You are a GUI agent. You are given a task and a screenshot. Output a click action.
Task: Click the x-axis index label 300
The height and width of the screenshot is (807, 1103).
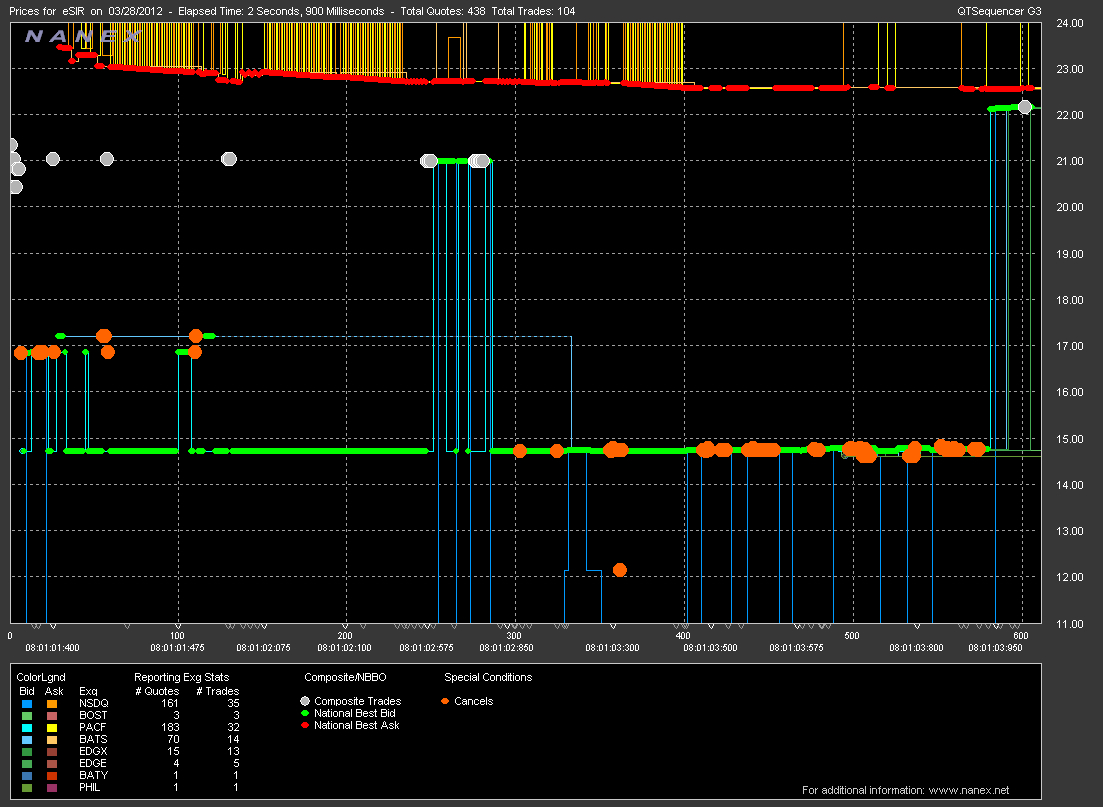pos(514,635)
